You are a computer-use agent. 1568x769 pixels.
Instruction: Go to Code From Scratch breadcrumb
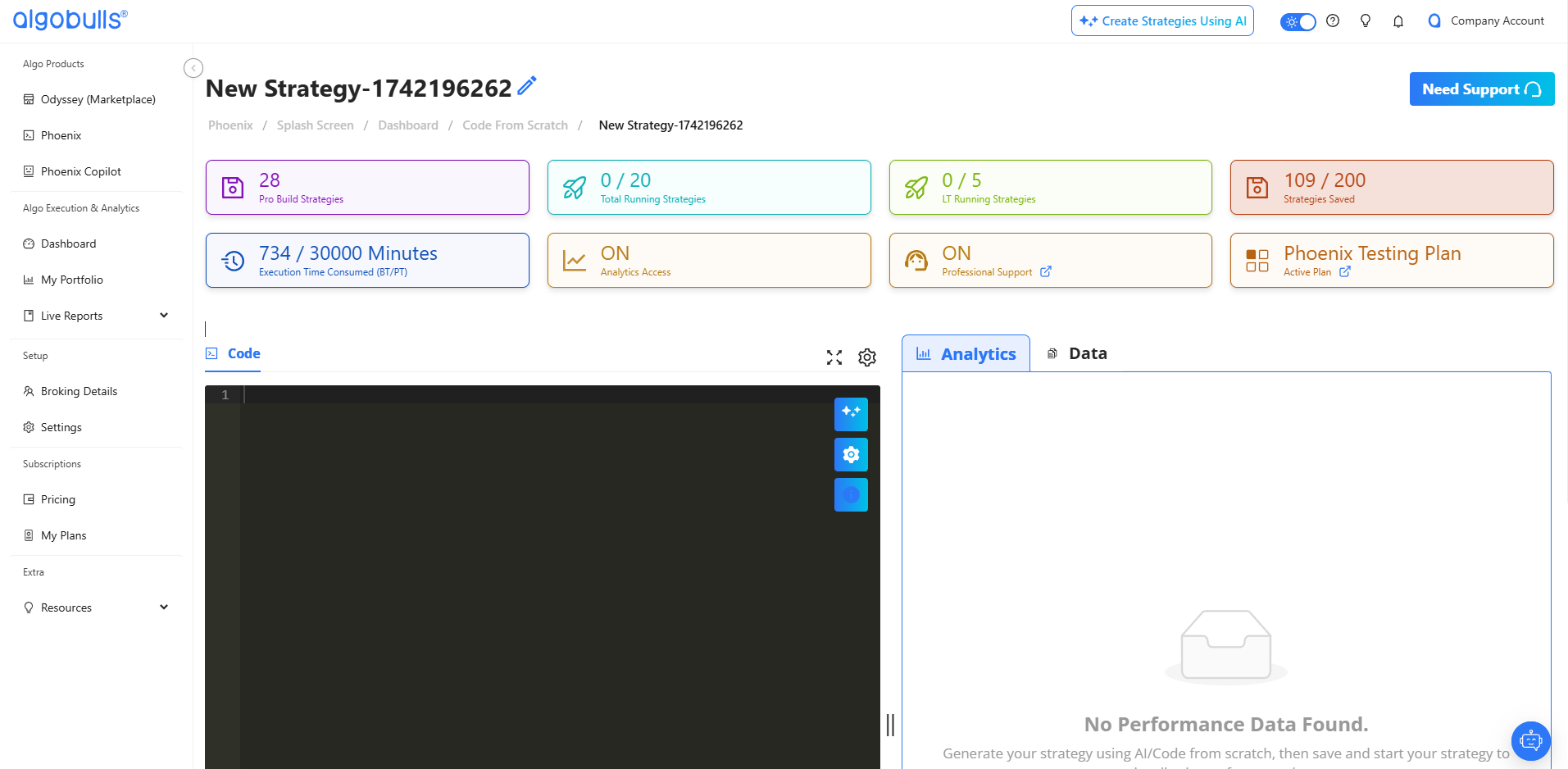(x=515, y=125)
